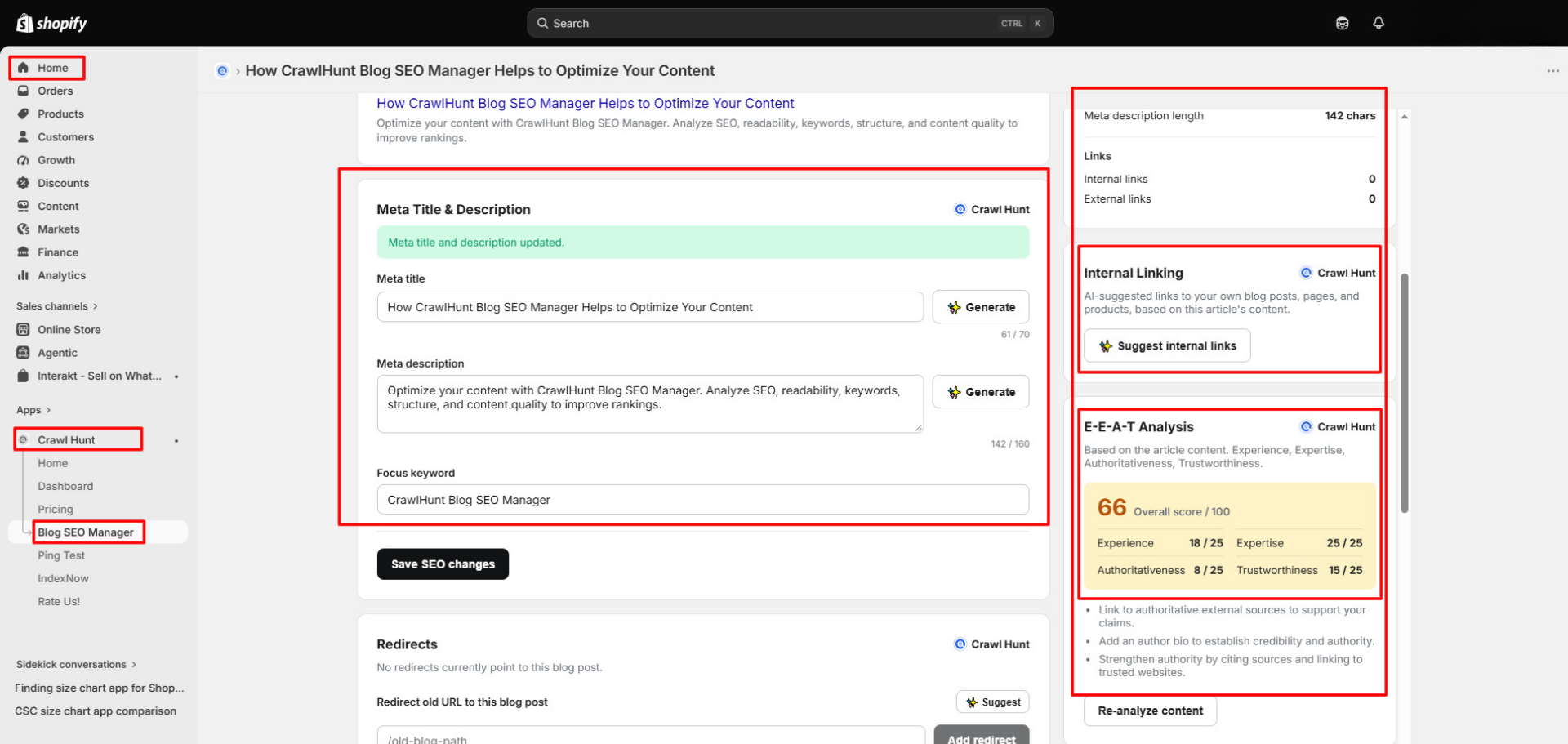Open 'CSC size chart app comparison' conversation
This screenshot has height=744, width=1568.
pyautogui.click(x=96, y=711)
